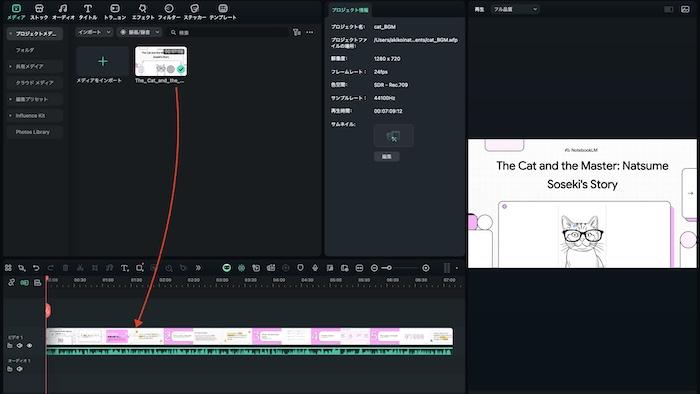Toggle the green auto-ripple icon
700x394 pixels.
coord(25,282)
